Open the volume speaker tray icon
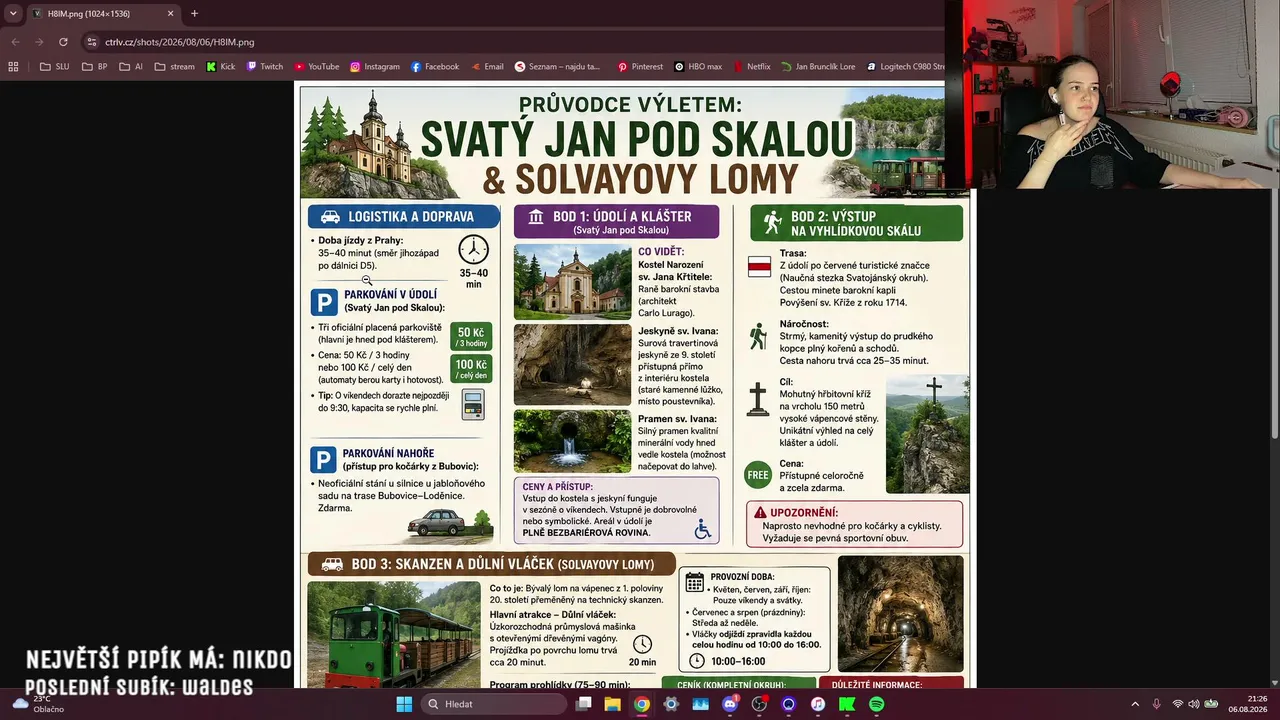The height and width of the screenshot is (720, 1280). [1194, 704]
